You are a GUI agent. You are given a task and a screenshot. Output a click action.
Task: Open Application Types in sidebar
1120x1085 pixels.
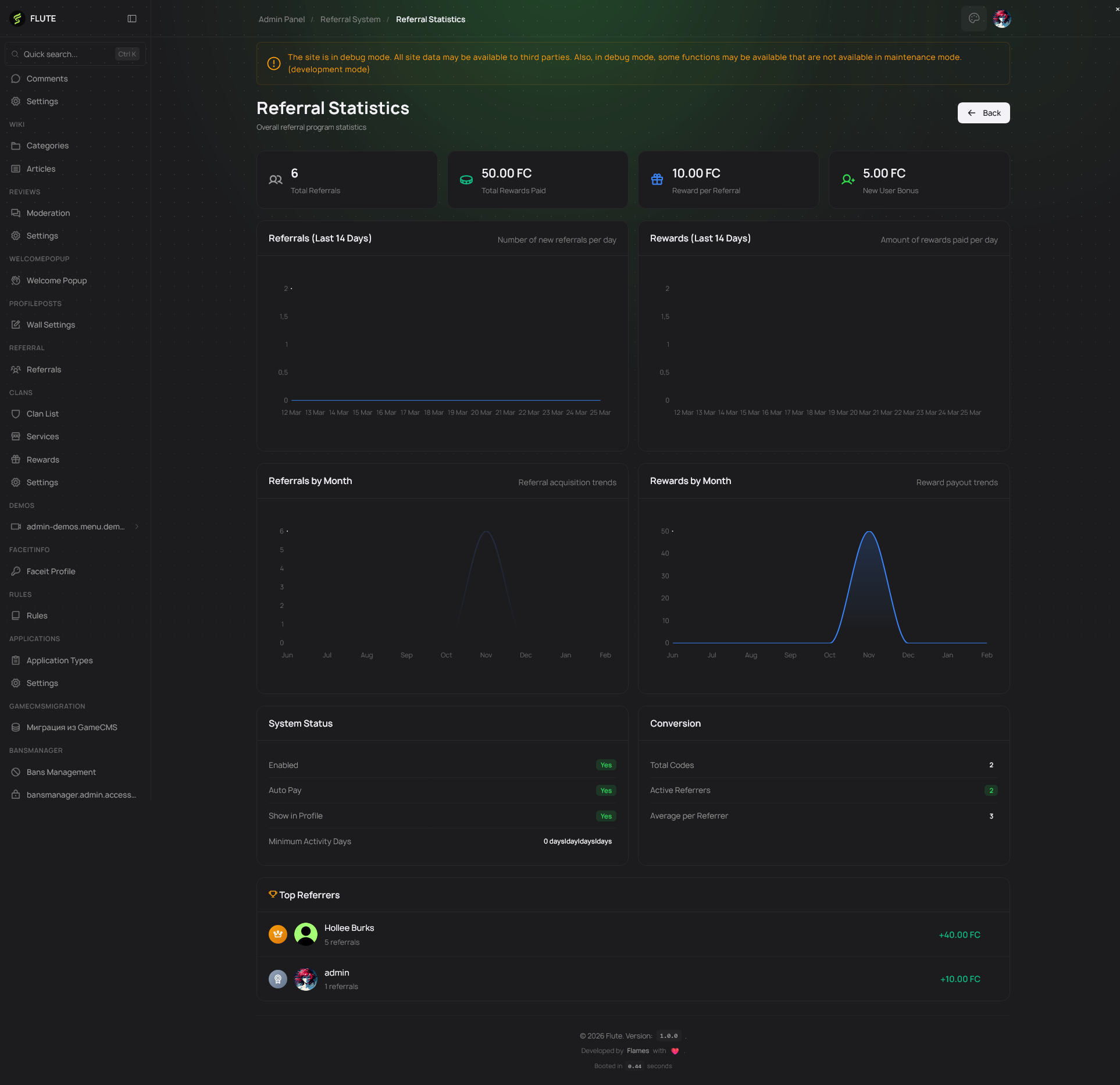[x=59, y=660]
